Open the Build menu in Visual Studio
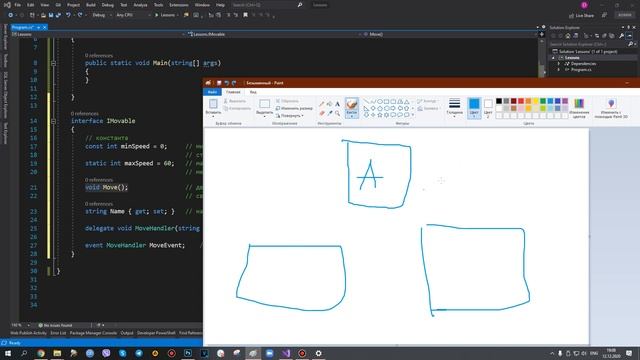 click(x=91, y=5)
